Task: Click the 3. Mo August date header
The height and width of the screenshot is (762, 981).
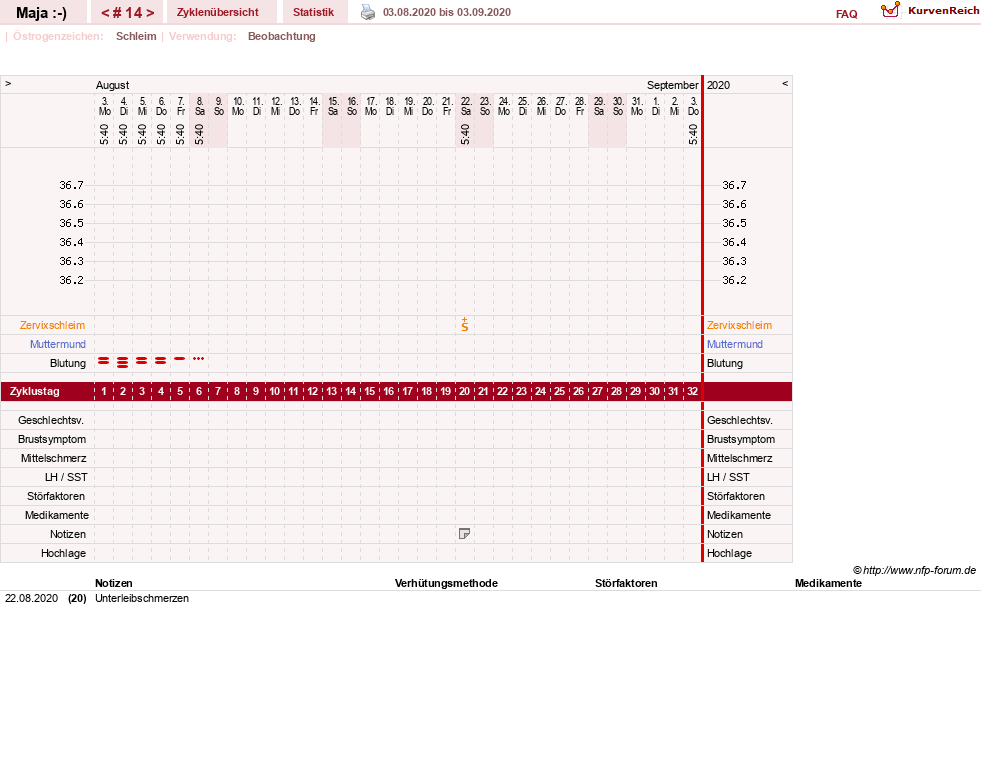Action: tap(104, 106)
